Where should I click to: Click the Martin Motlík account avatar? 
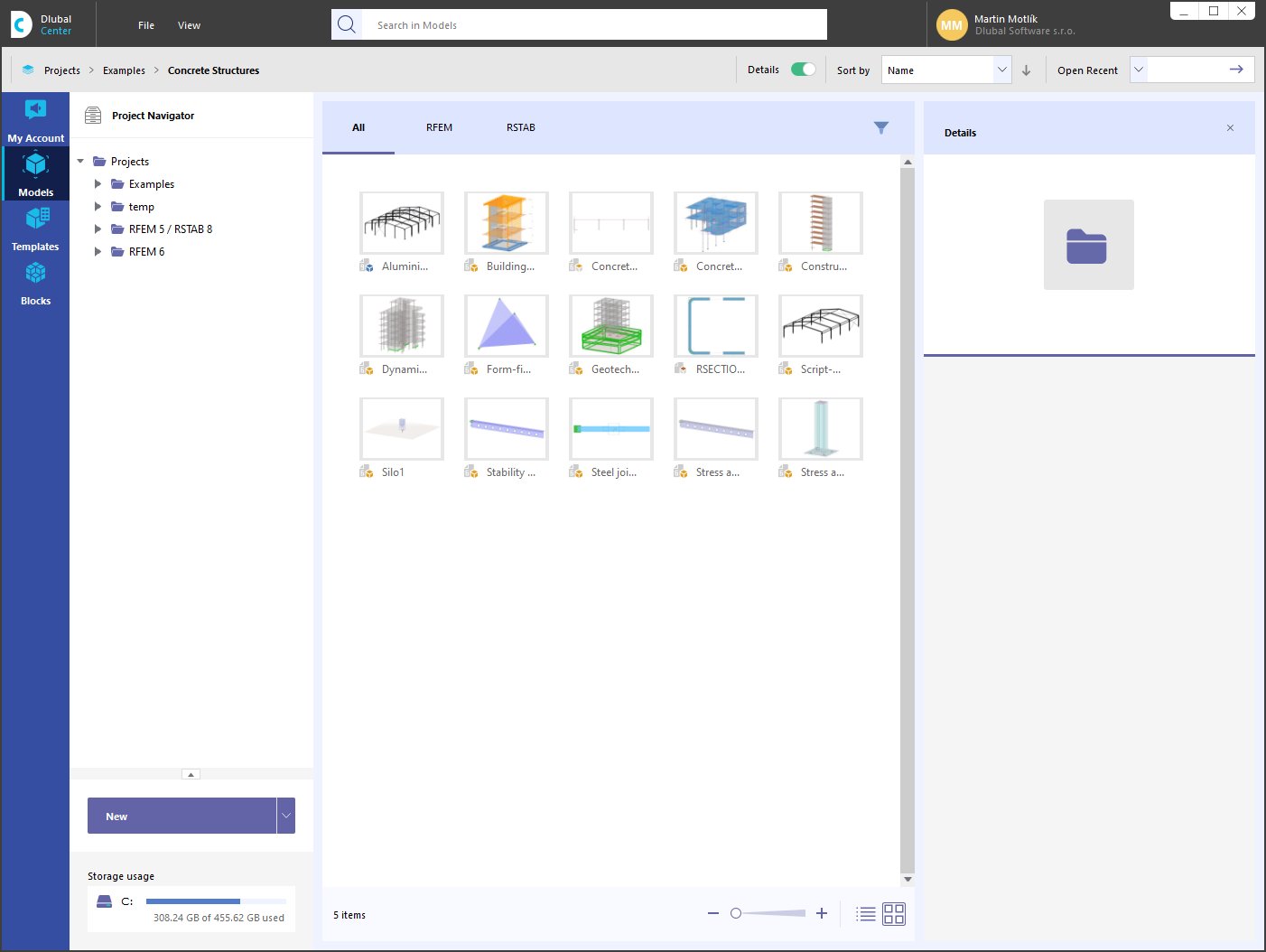tap(952, 24)
